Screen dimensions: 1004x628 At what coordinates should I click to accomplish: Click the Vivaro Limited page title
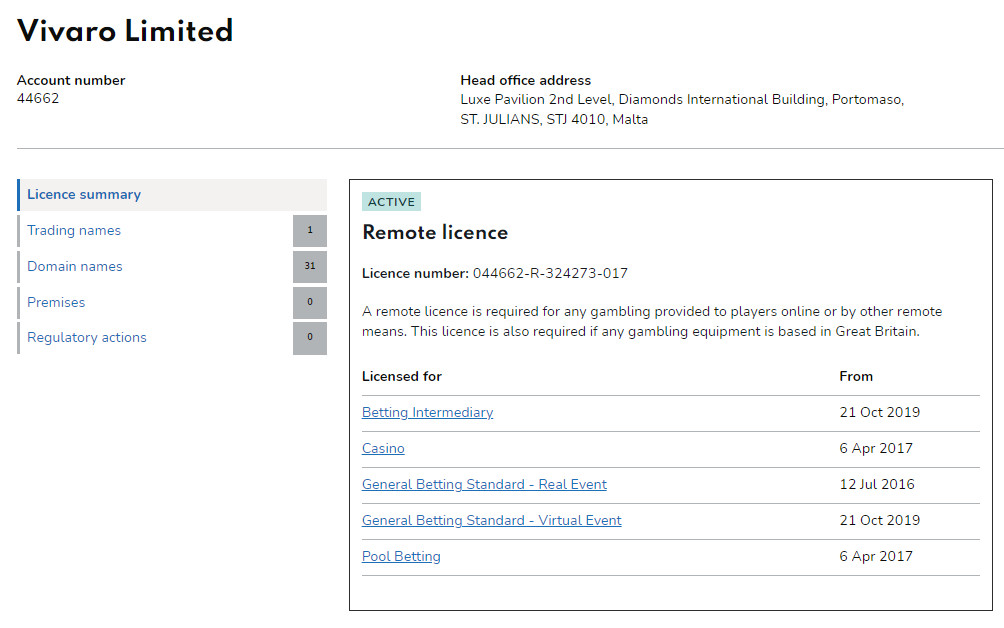pos(125,31)
